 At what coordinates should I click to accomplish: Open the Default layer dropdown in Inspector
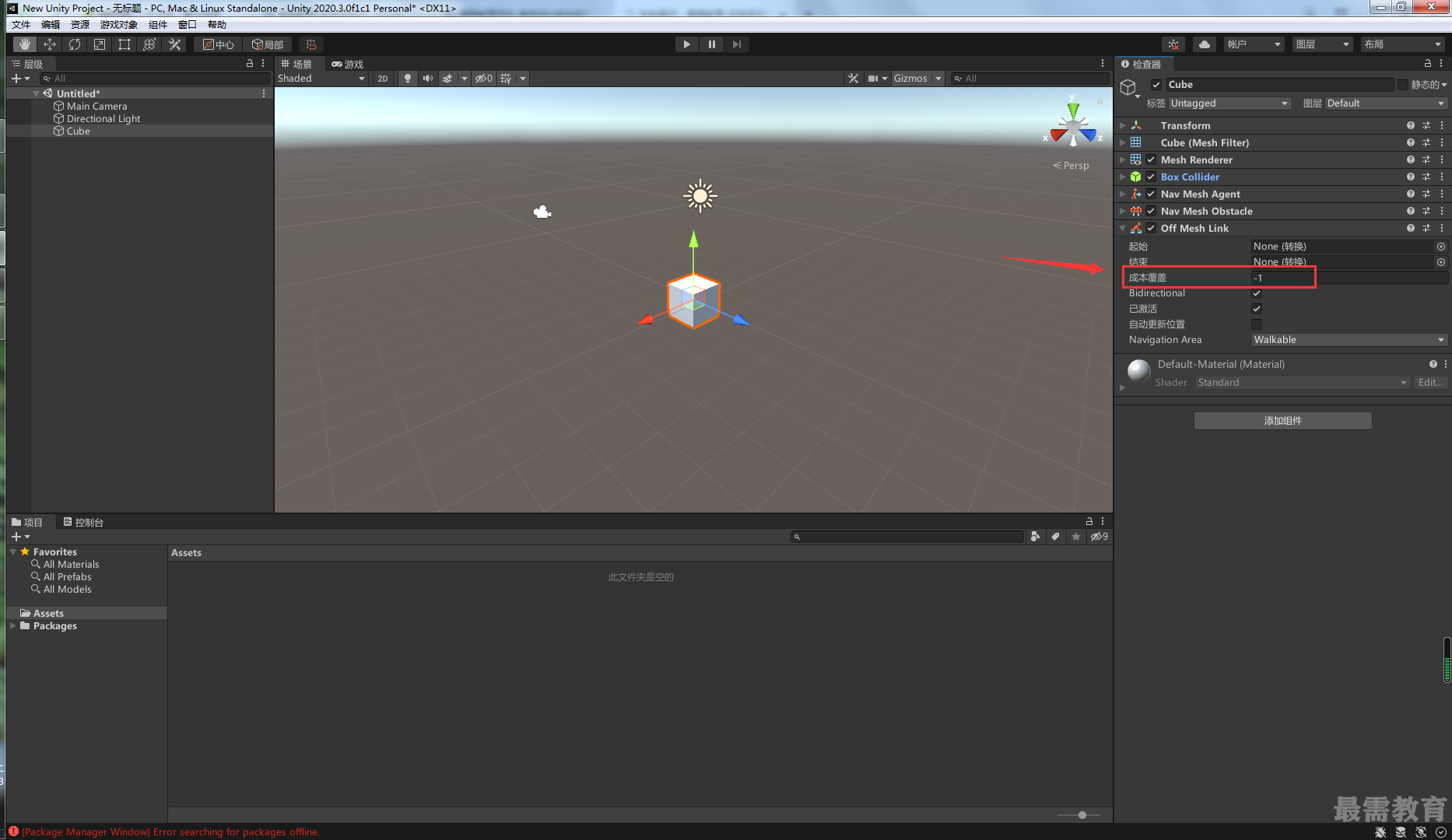(x=1386, y=103)
